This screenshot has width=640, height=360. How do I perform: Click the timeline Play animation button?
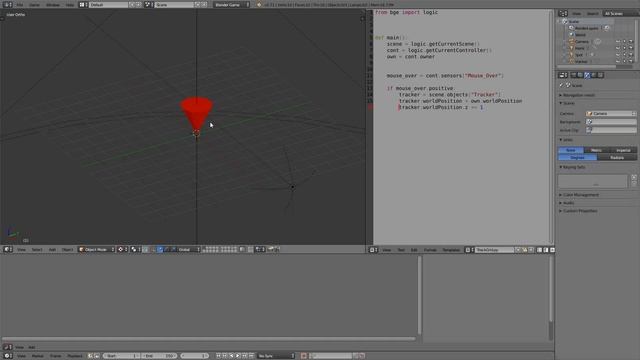[x=238, y=356]
